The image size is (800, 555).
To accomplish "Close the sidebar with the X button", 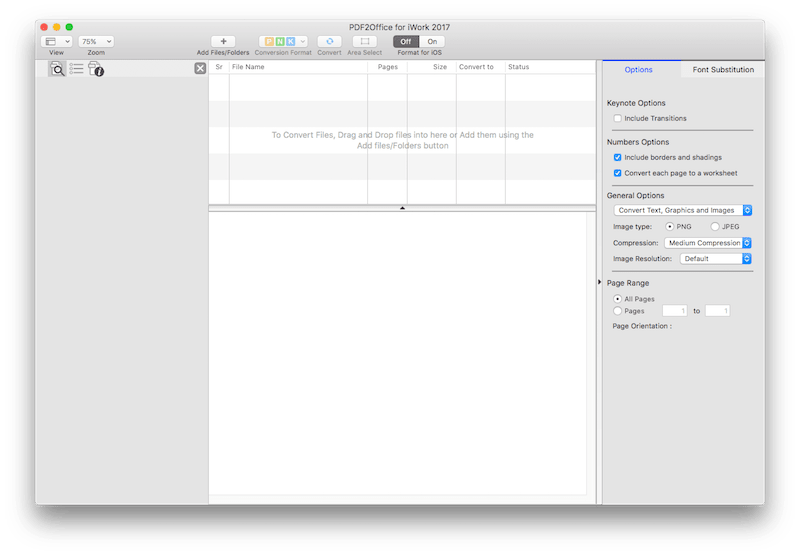I will pos(200,68).
